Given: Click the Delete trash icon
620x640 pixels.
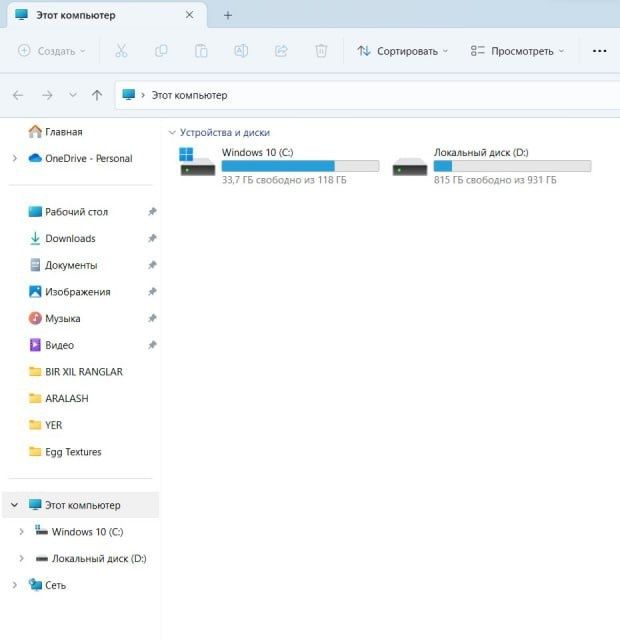Looking at the screenshot, I should coord(321,51).
